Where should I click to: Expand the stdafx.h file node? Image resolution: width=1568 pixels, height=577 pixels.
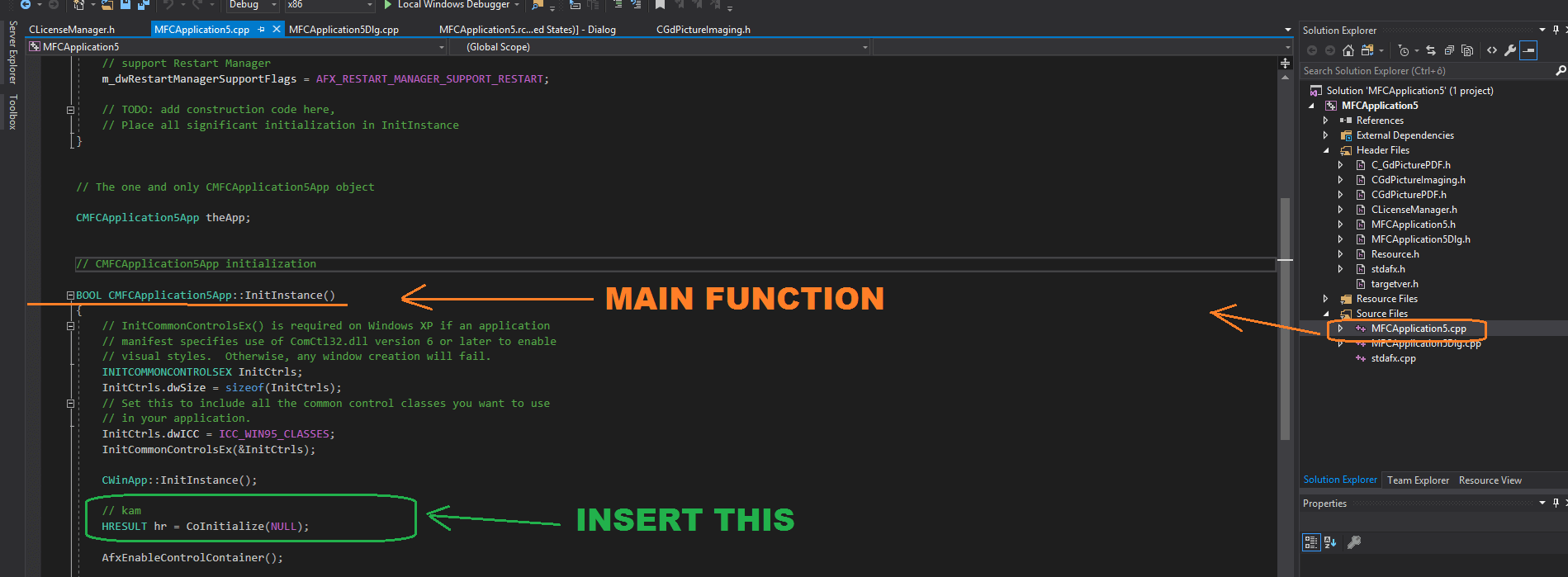pos(1340,269)
